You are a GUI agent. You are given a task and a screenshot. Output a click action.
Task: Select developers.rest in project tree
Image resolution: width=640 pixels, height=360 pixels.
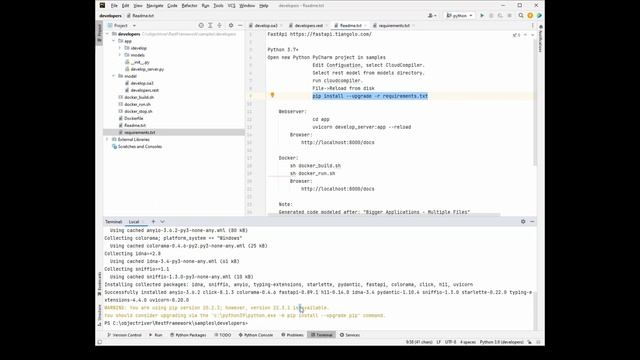pyautogui.click(x=144, y=90)
